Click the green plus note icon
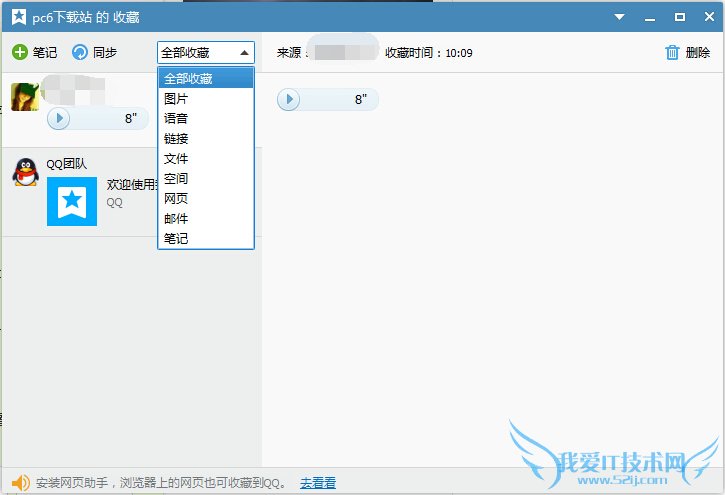The height and width of the screenshot is (495, 725). [19, 52]
